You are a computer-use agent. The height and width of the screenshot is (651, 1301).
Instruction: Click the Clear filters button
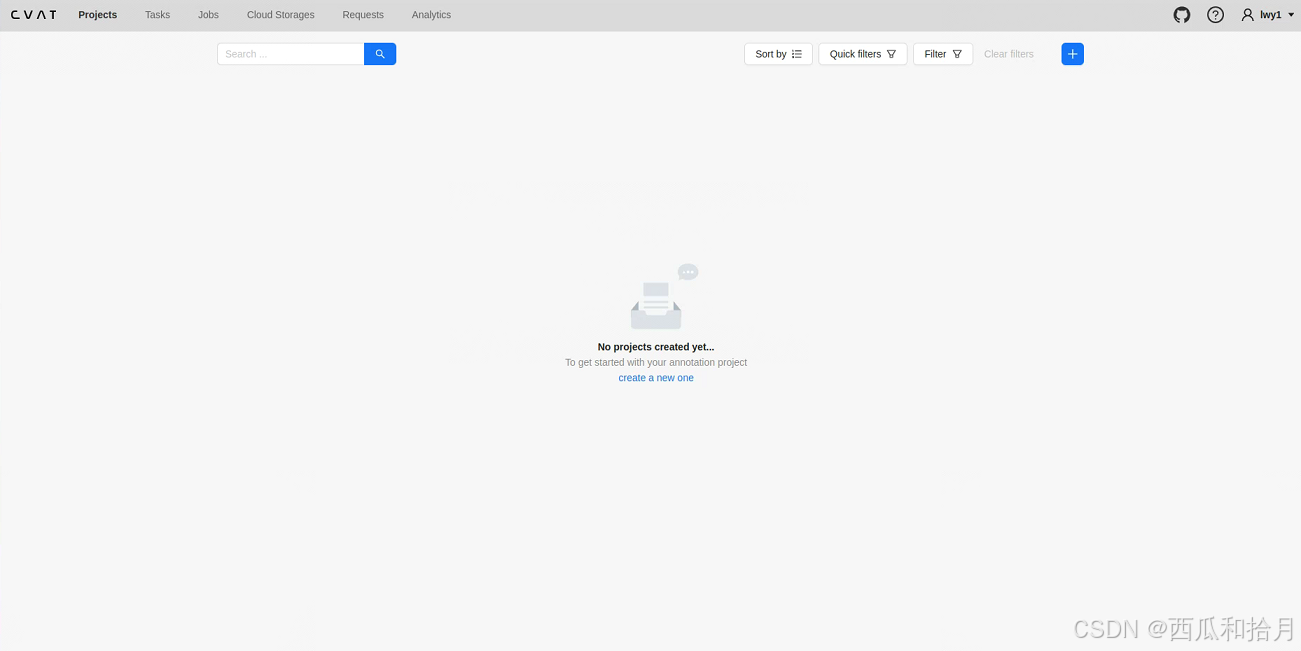coord(1008,54)
